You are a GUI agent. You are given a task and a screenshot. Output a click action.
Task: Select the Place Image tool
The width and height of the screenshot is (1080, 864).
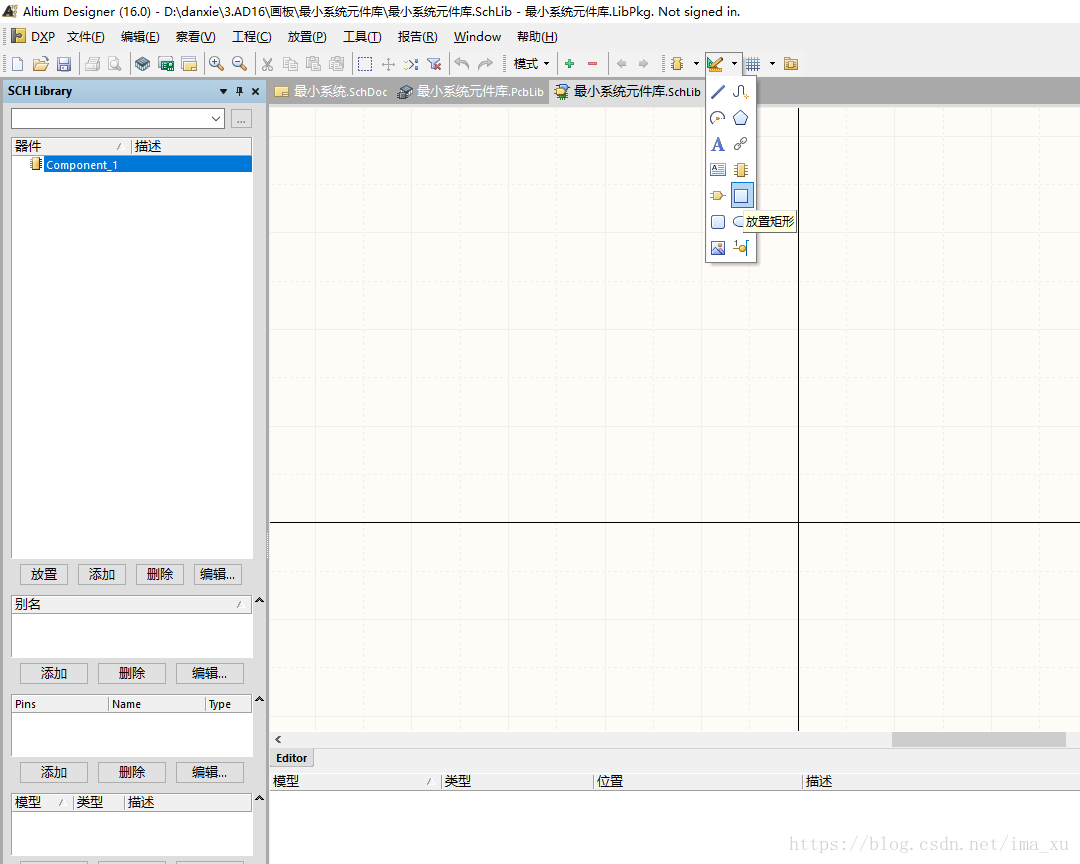(x=717, y=247)
